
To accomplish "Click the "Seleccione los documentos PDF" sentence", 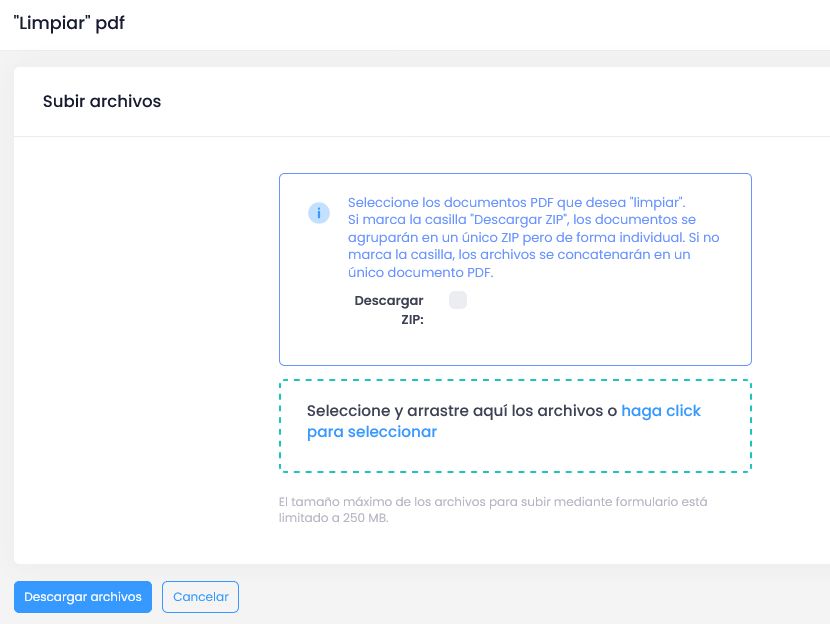I will coord(516,202).
